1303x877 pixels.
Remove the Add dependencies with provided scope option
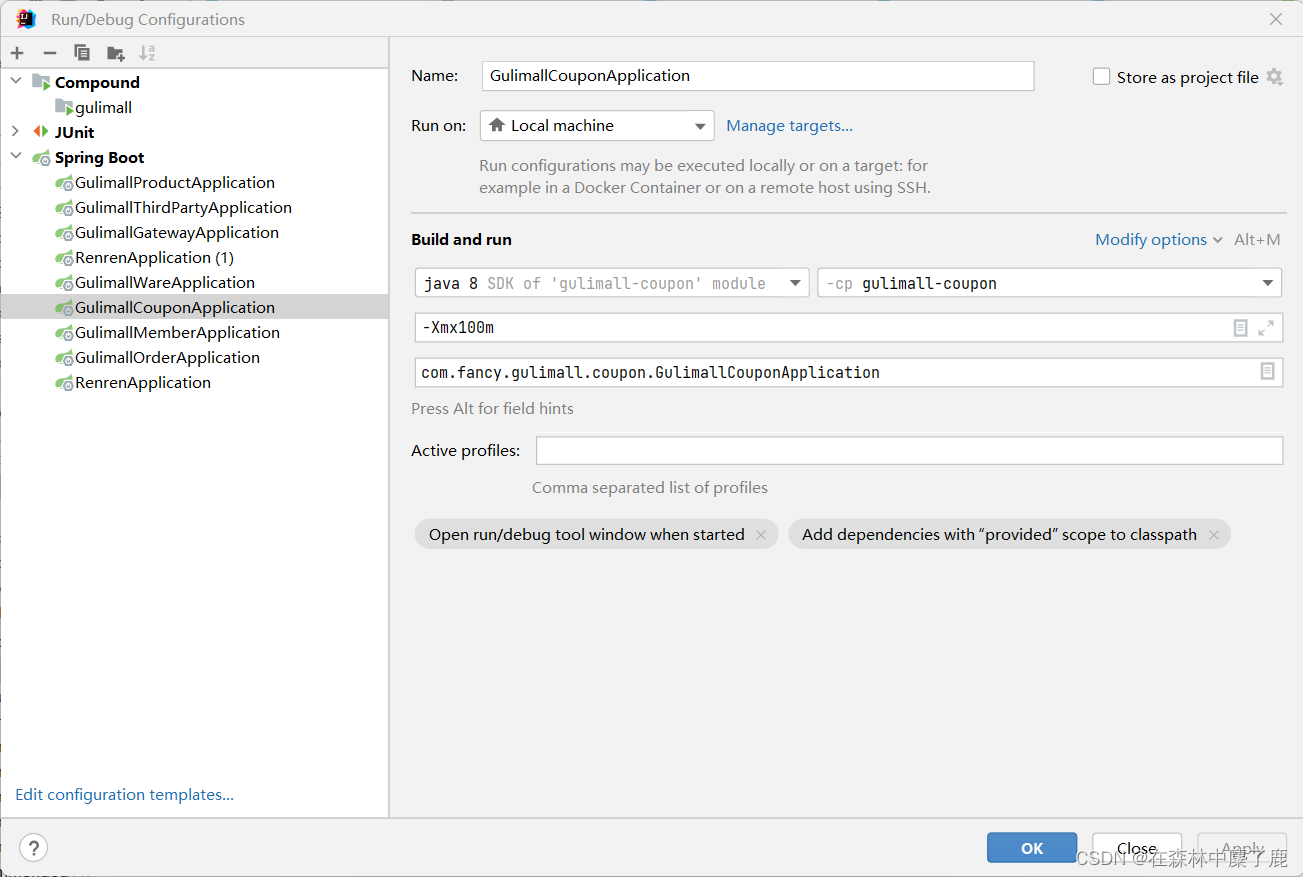click(x=1214, y=535)
